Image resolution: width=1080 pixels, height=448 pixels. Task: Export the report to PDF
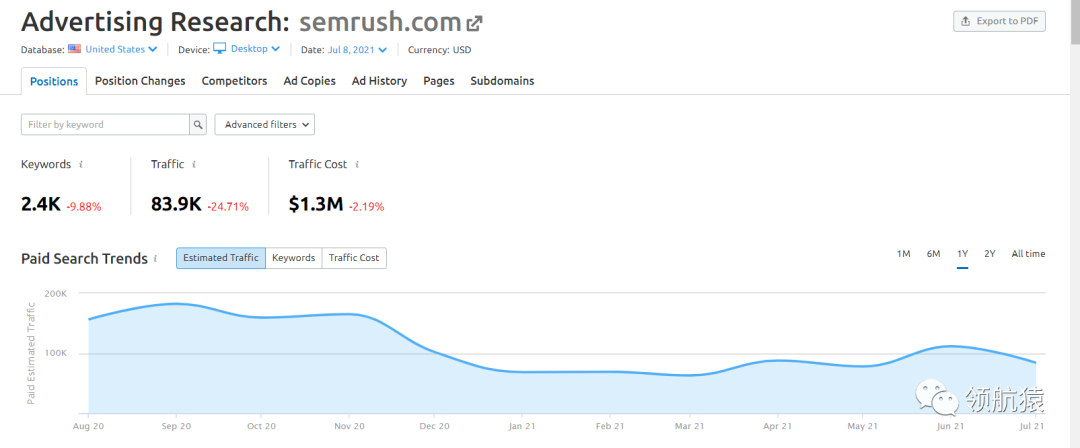pos(999,21)
